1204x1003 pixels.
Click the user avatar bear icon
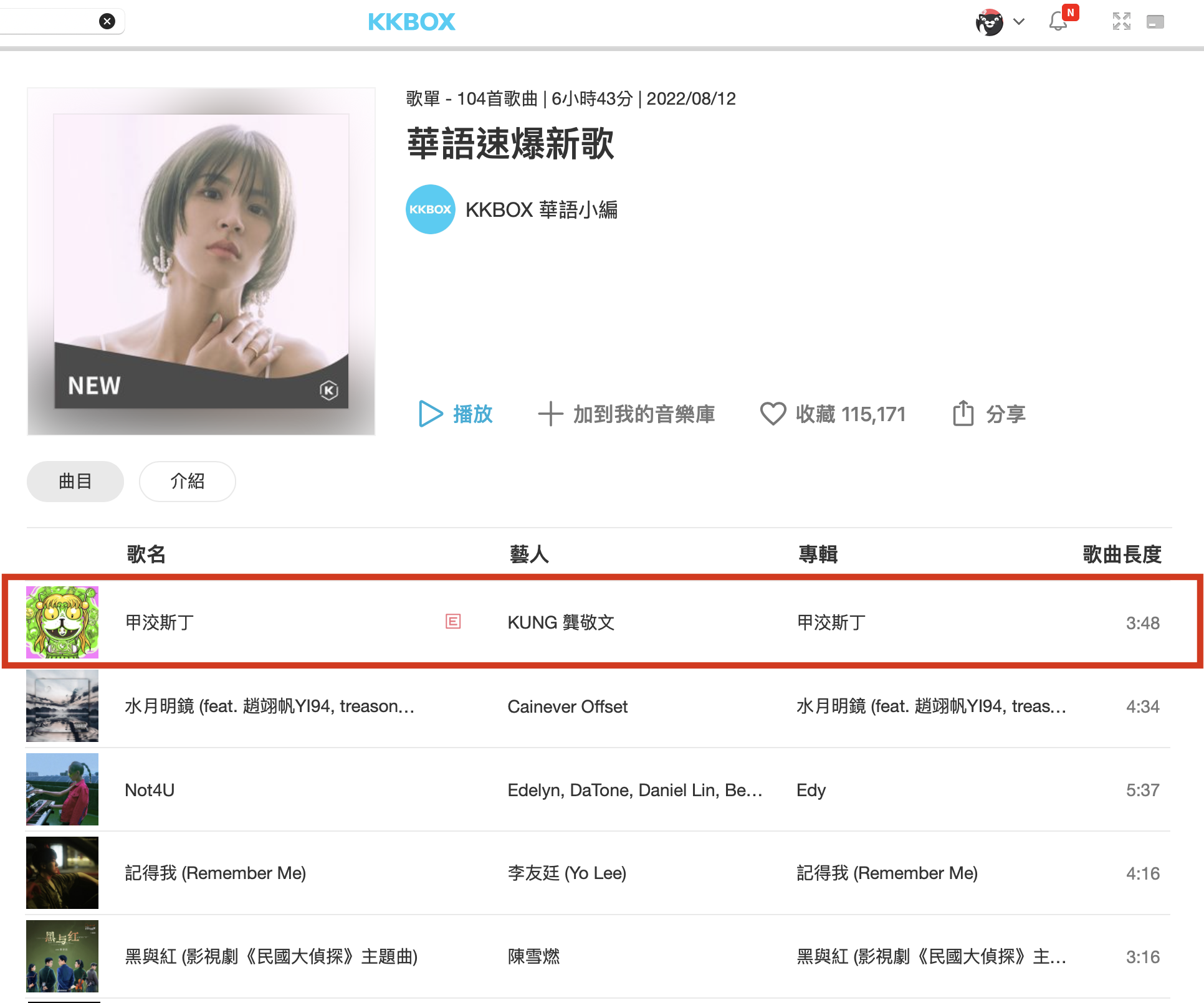[989, 22]
